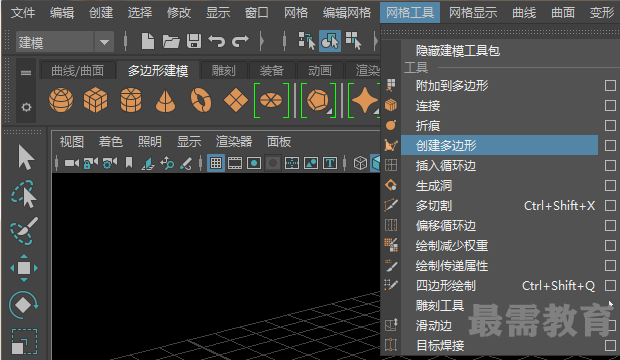The height and width of the screenshot is (360, 620).
Task: Activate the Rotate tool
Action: pos(24,305)
